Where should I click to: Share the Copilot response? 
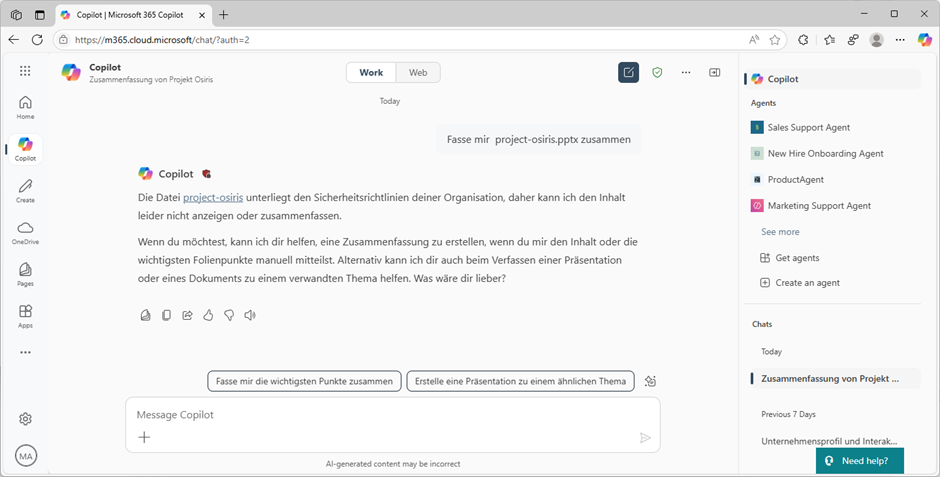pyautogui.click(x=188, y=315)
